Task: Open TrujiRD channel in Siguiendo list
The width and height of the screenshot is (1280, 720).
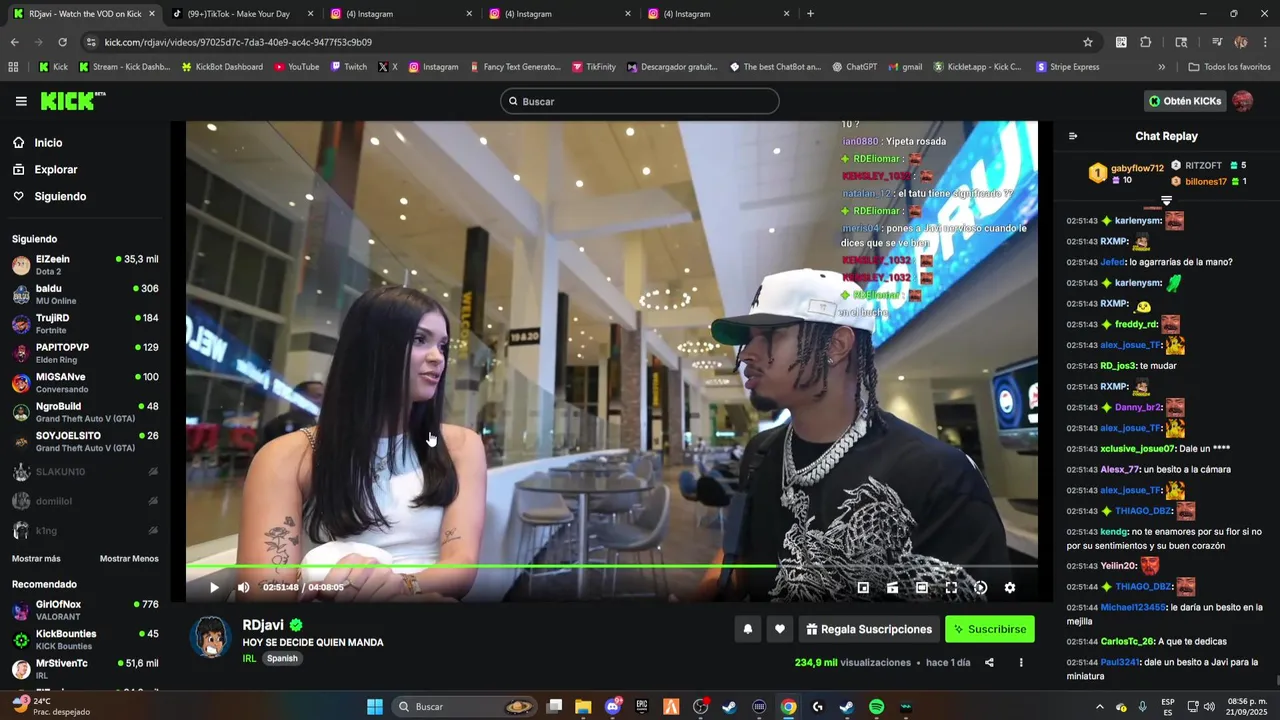Action: (x=85, y=324)
